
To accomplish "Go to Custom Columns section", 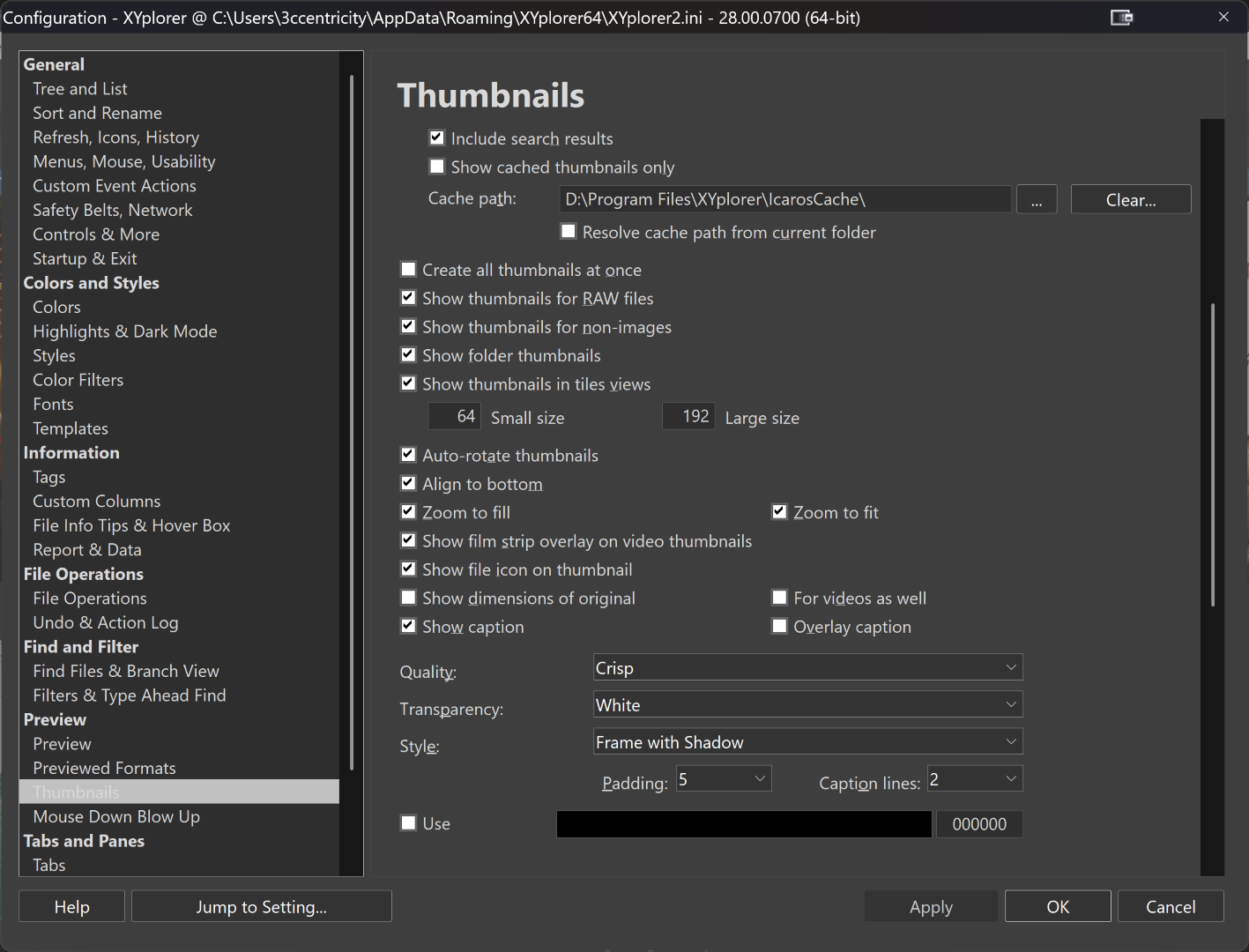I will 97,501.
